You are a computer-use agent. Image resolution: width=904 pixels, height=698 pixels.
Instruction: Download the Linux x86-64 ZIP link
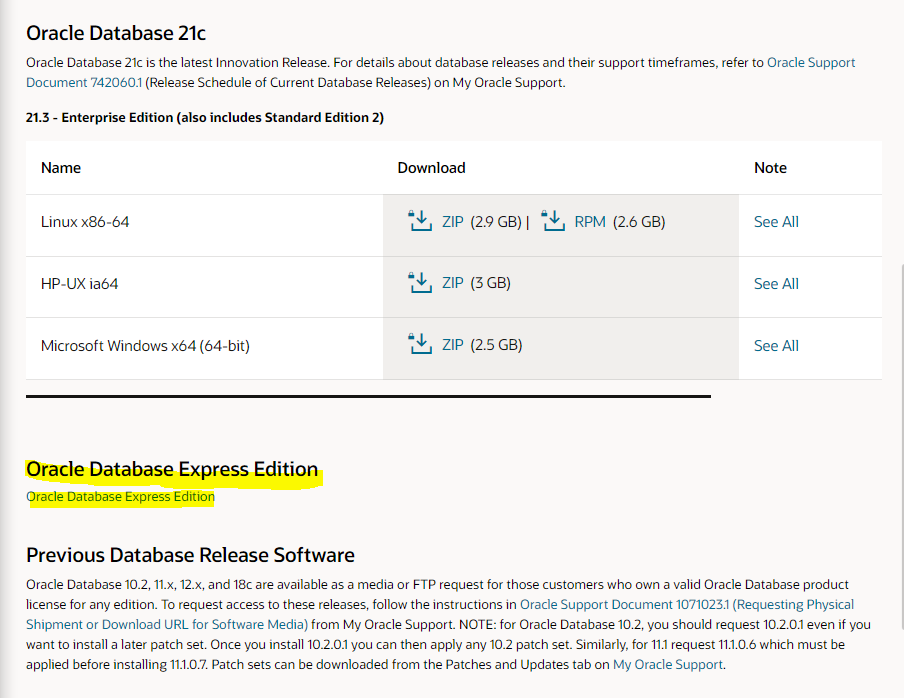tap(453, 222)
